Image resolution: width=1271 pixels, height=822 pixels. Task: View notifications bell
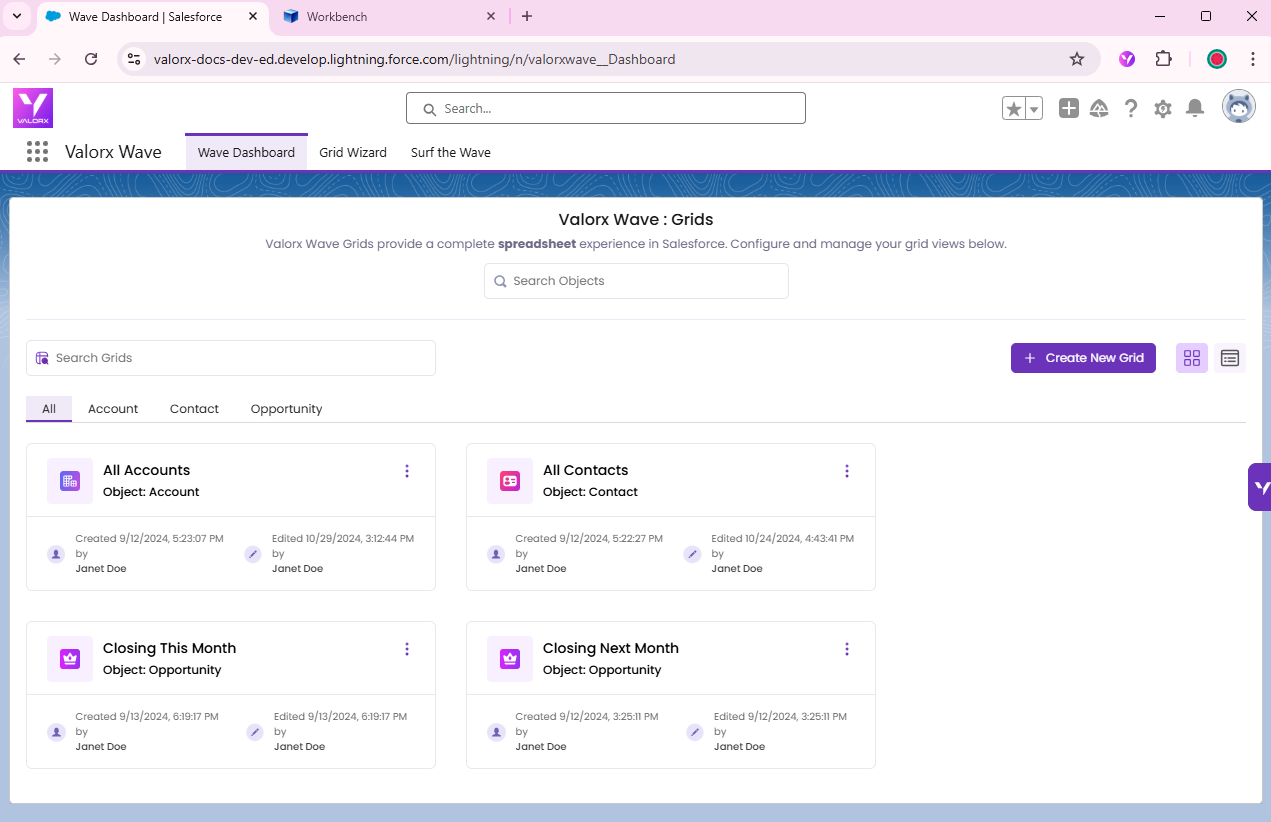point(1194,108)
